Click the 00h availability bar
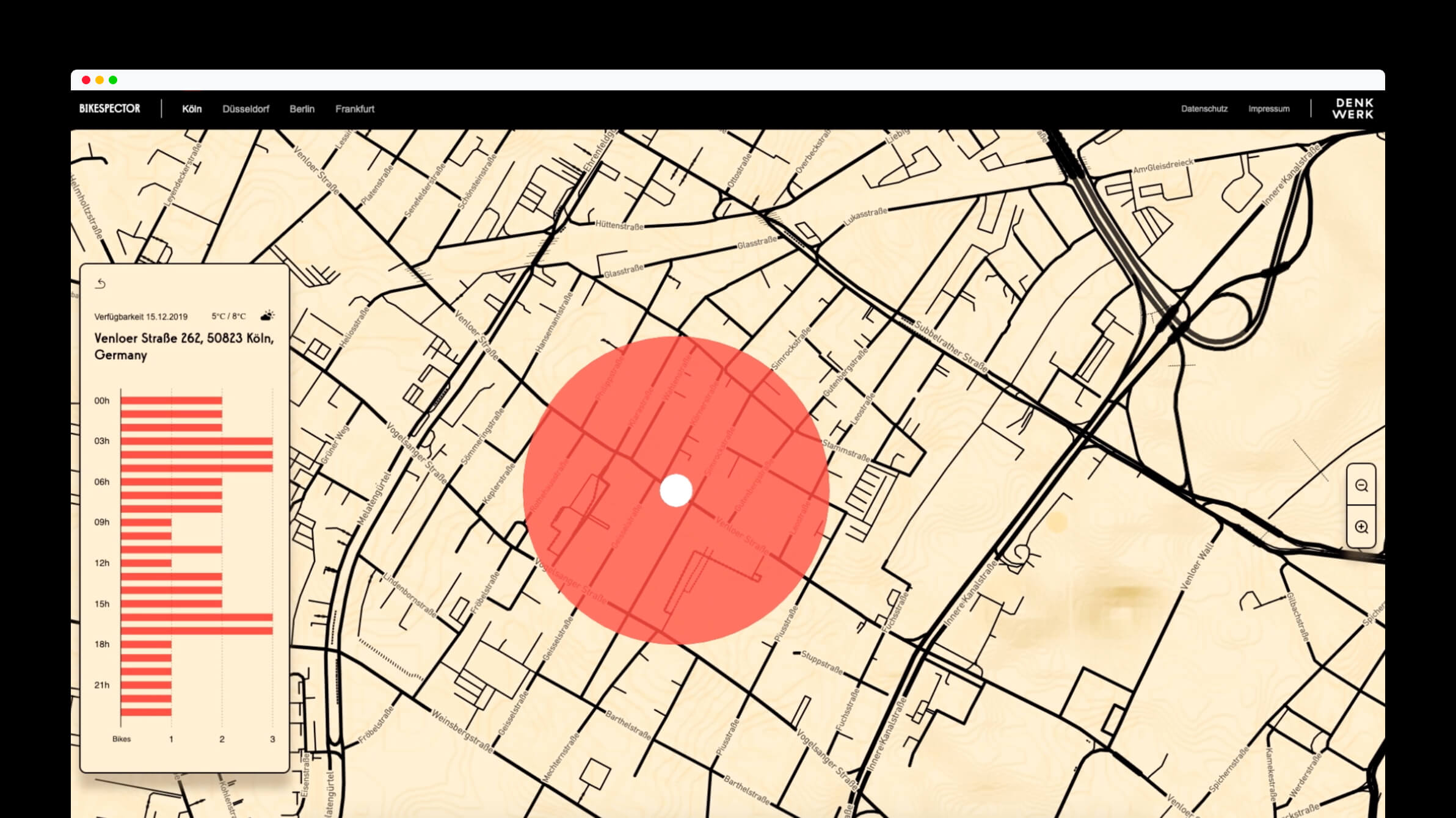1456x818 pixels. coord(171,400)
